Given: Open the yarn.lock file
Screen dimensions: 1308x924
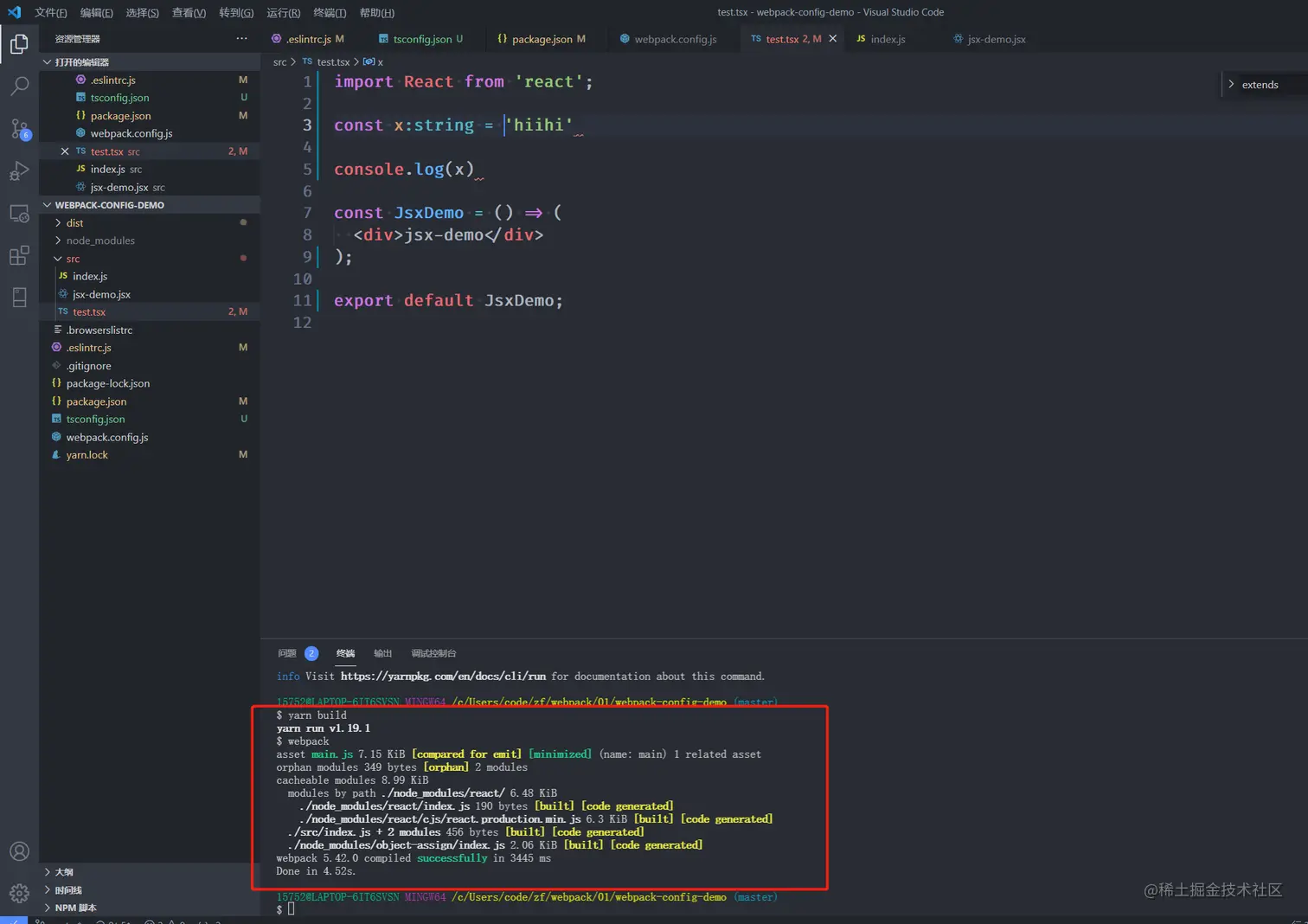Looking at the screenshot, I should coord(150,455).
